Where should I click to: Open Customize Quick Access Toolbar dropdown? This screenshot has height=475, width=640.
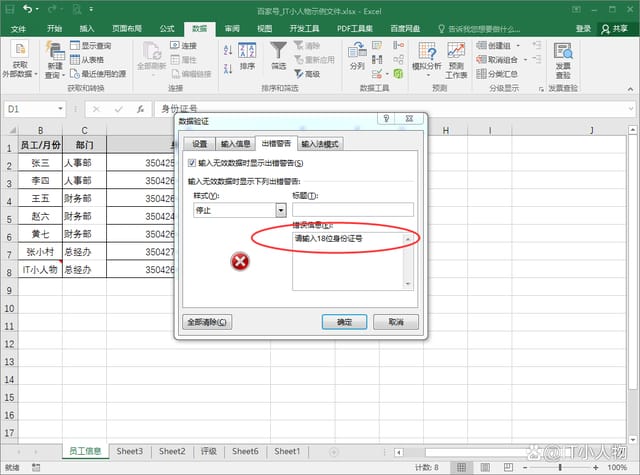tap(91, 9)
